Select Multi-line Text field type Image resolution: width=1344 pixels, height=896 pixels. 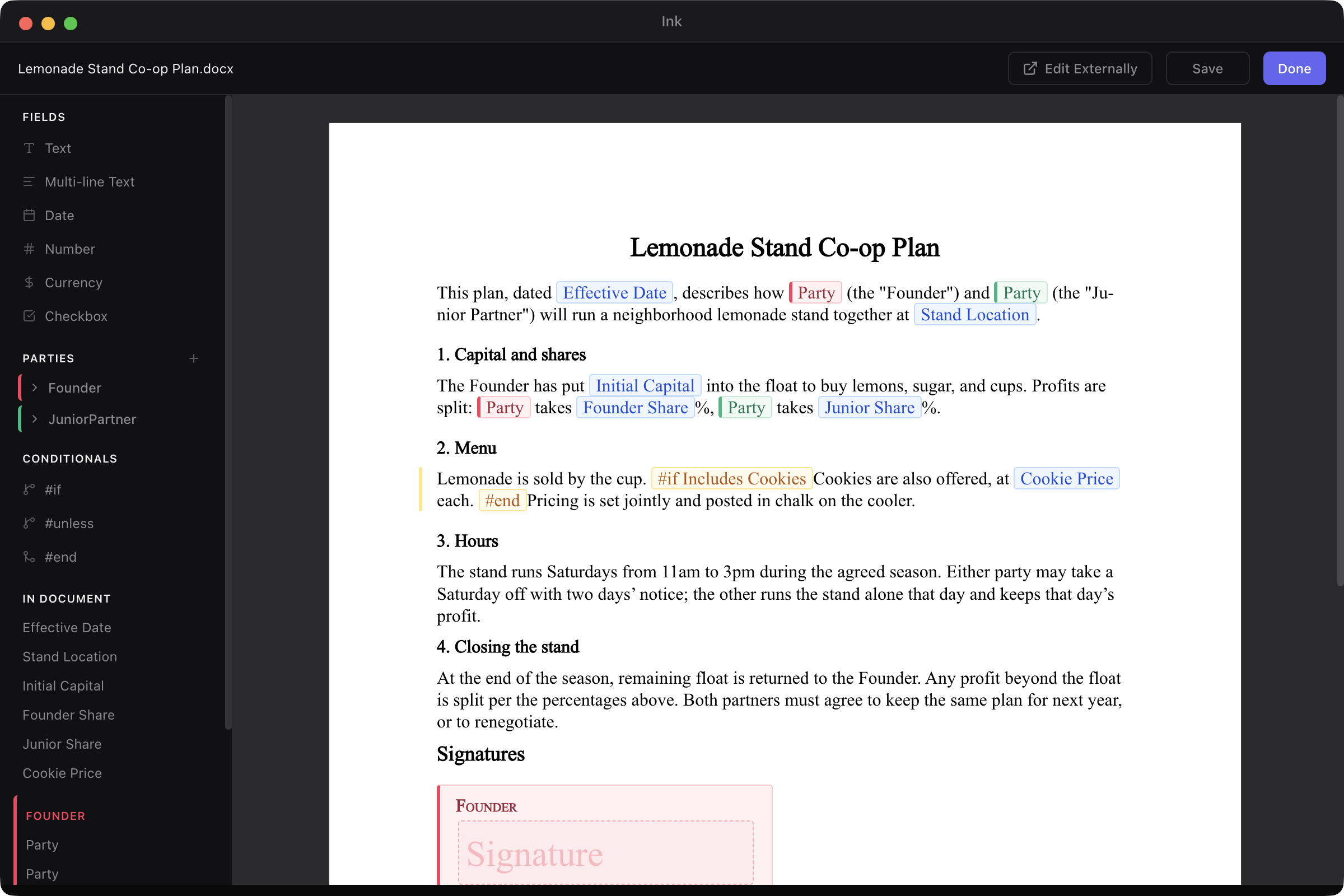pos(90,181)
